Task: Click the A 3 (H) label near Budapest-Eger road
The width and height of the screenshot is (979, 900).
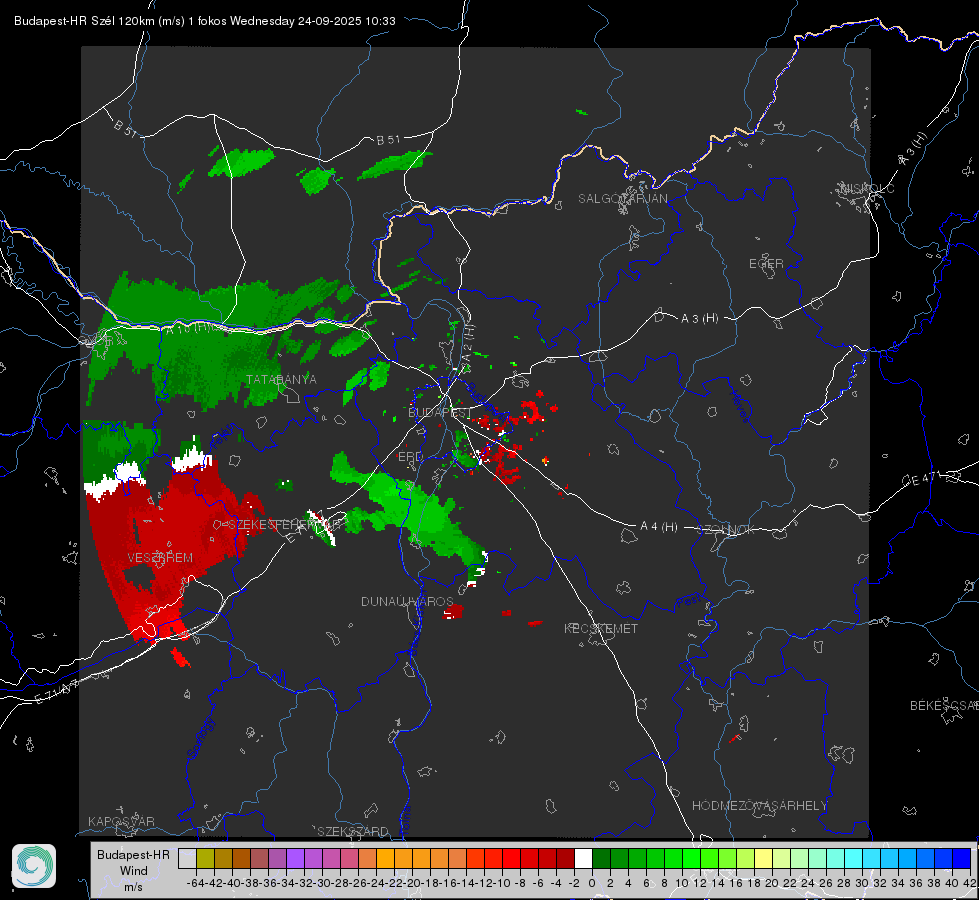Action: tap(699, 318)
